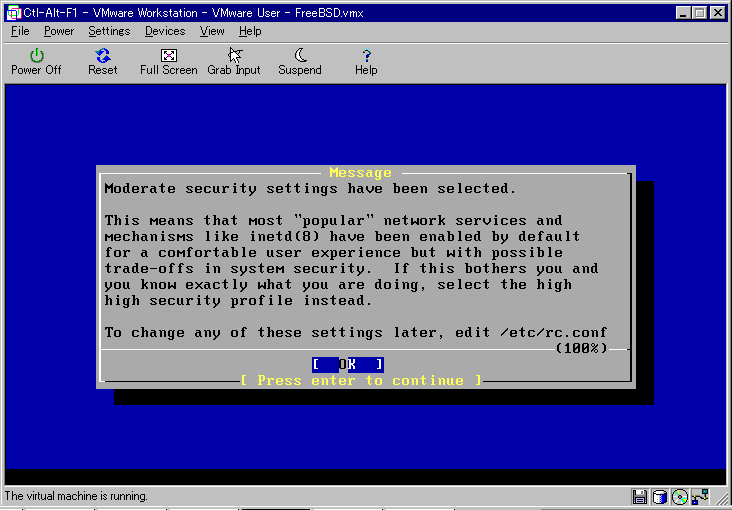
Task: Minimize the VMware Workstation window
Action: click(683, 13)
